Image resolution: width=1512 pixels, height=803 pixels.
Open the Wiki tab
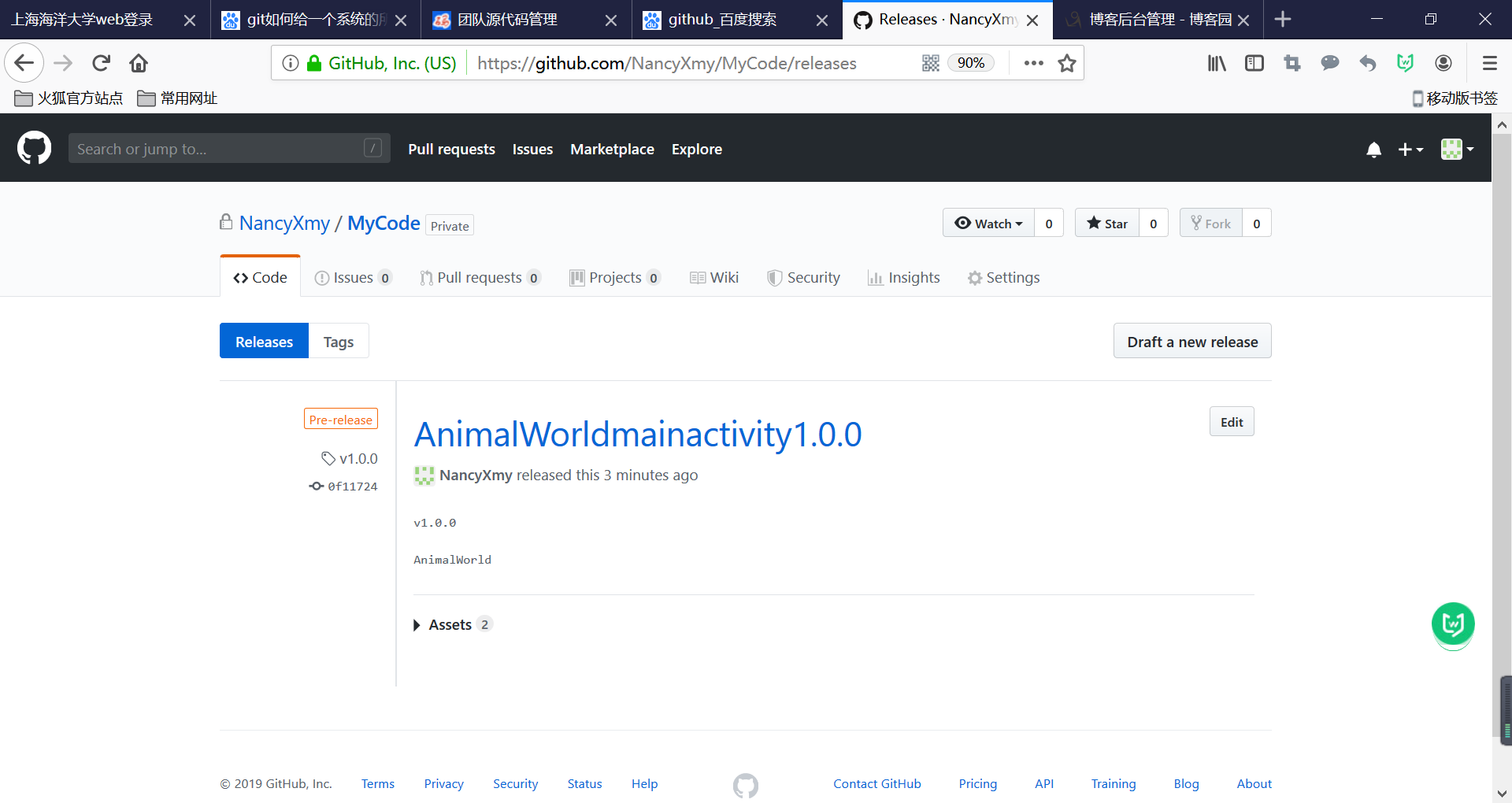pyautogui.click(x=714, y=278)
